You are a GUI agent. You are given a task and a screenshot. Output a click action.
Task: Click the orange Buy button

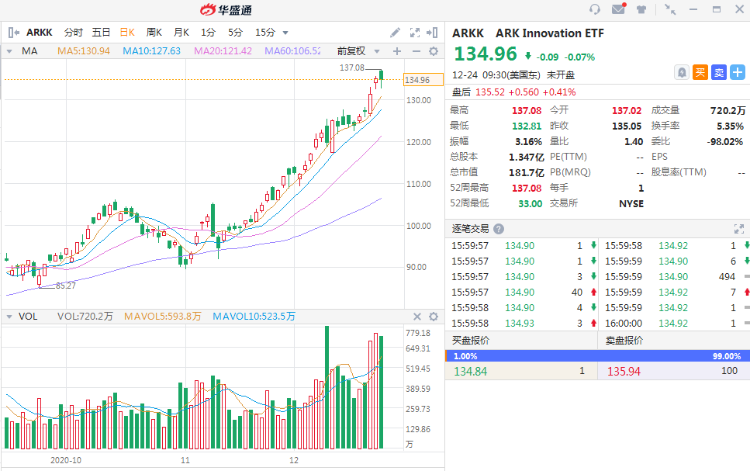point(700,73)
